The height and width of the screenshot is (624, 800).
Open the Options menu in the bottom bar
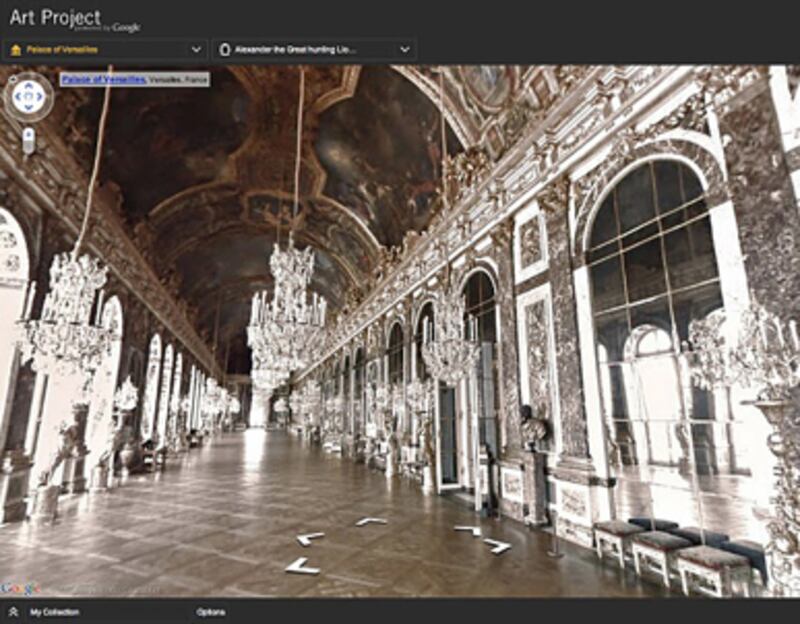click(x=210, y=612)
